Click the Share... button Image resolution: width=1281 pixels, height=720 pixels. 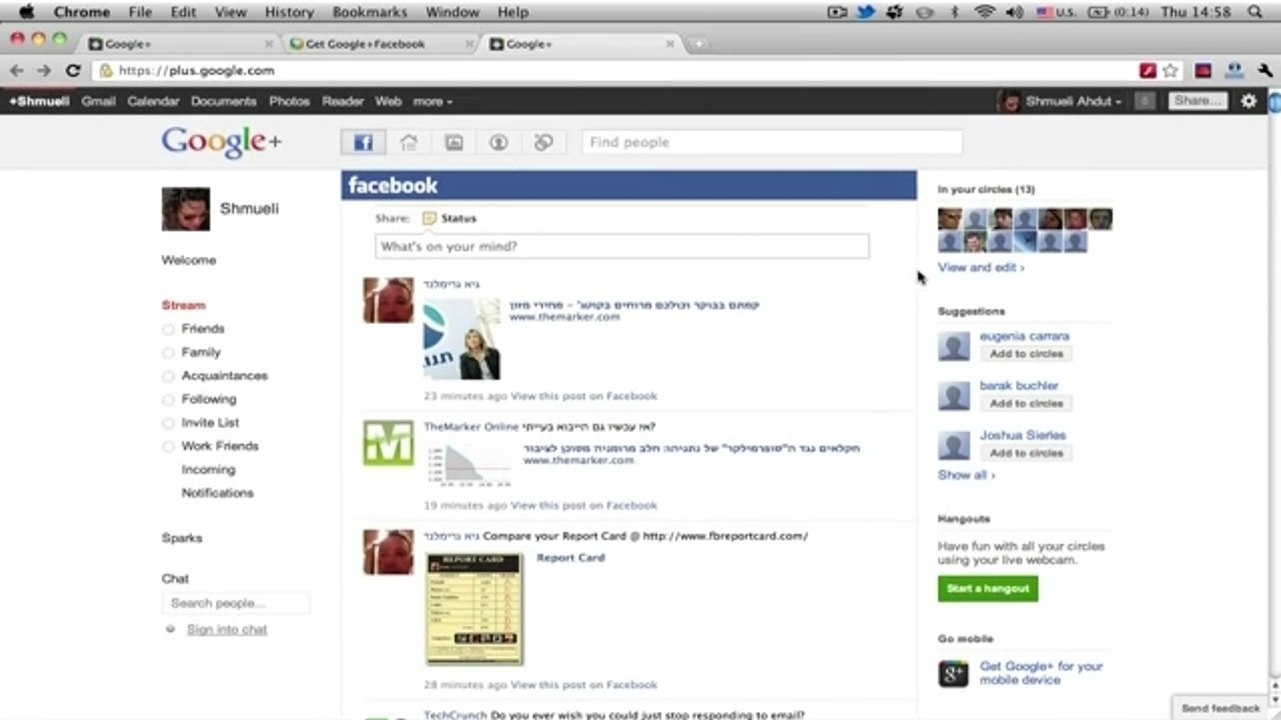point(1198,101)
